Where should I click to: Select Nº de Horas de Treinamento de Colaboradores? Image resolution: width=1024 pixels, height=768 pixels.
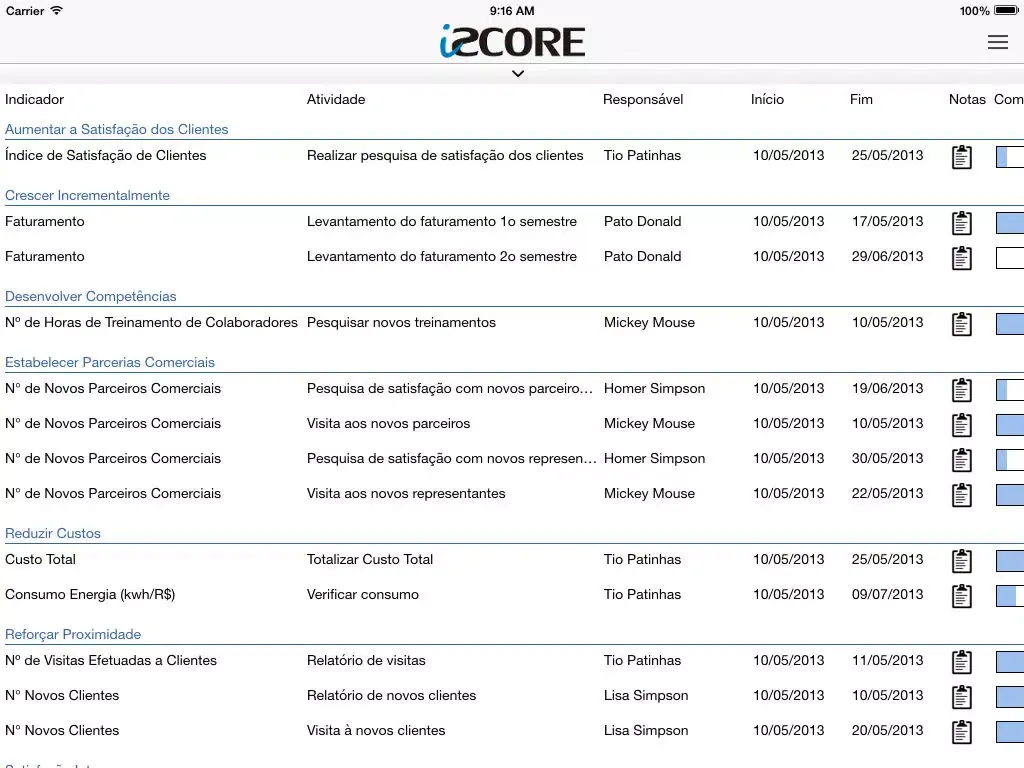[152, 323]
